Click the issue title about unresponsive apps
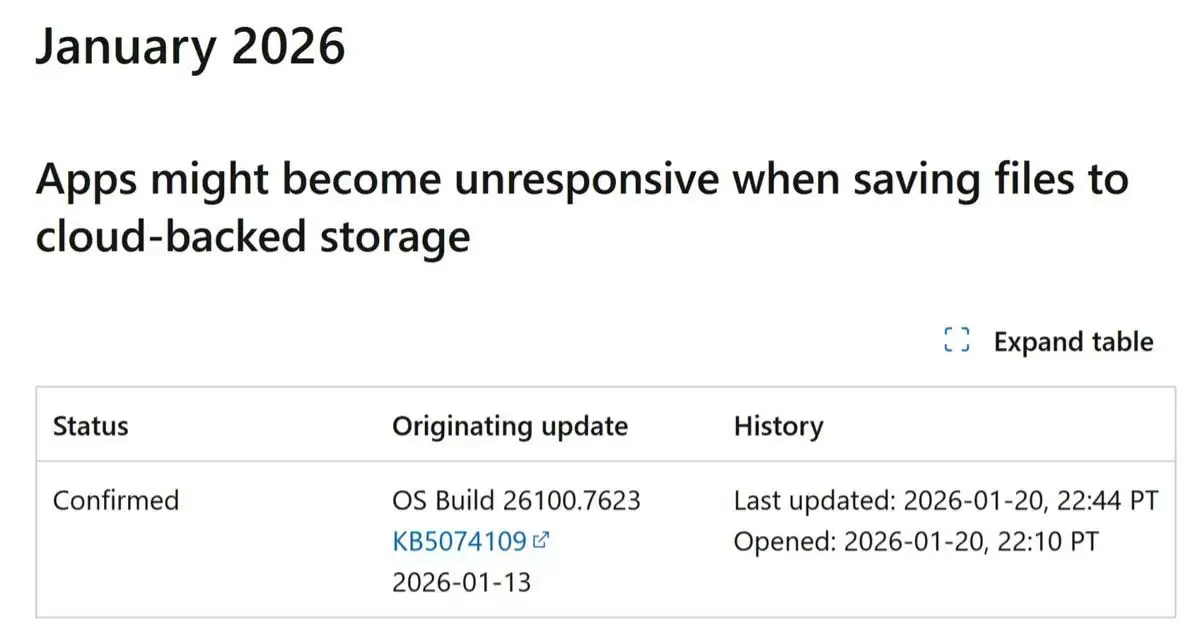 pyautogui.click(x=582, y=207)
